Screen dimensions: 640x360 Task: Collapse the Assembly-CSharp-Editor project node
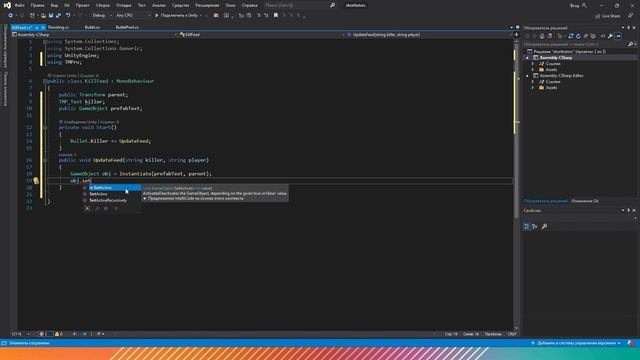(x=527, y=76)
